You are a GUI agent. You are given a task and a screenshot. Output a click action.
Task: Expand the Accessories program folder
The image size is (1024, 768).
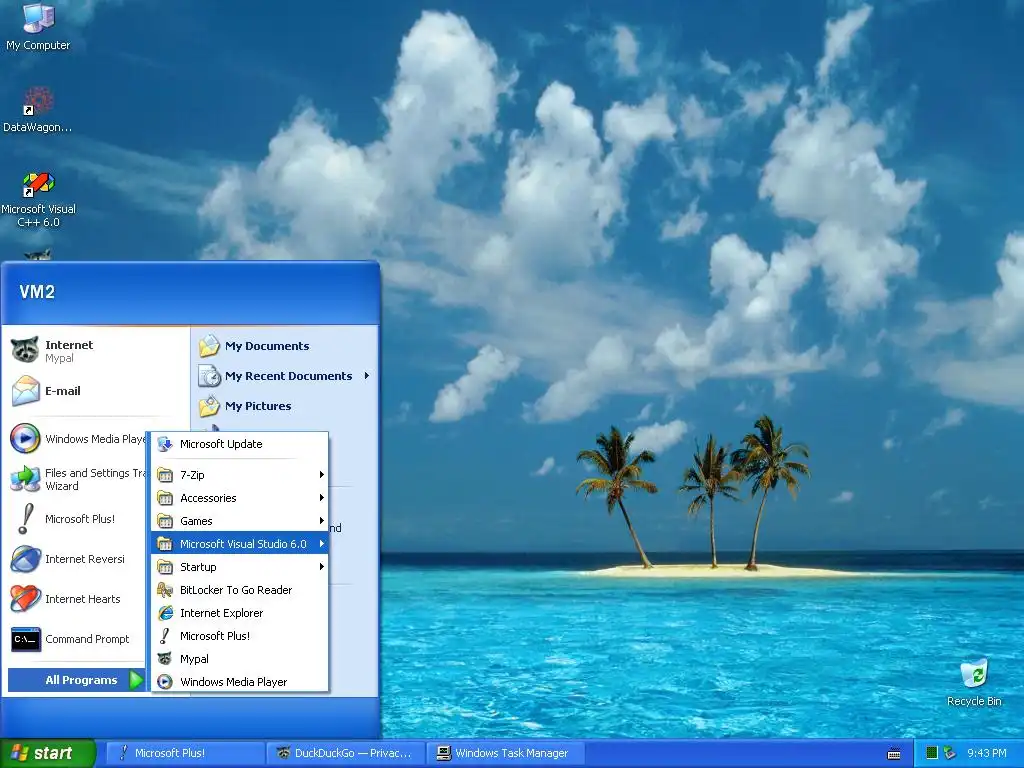[x=240, y=498]
